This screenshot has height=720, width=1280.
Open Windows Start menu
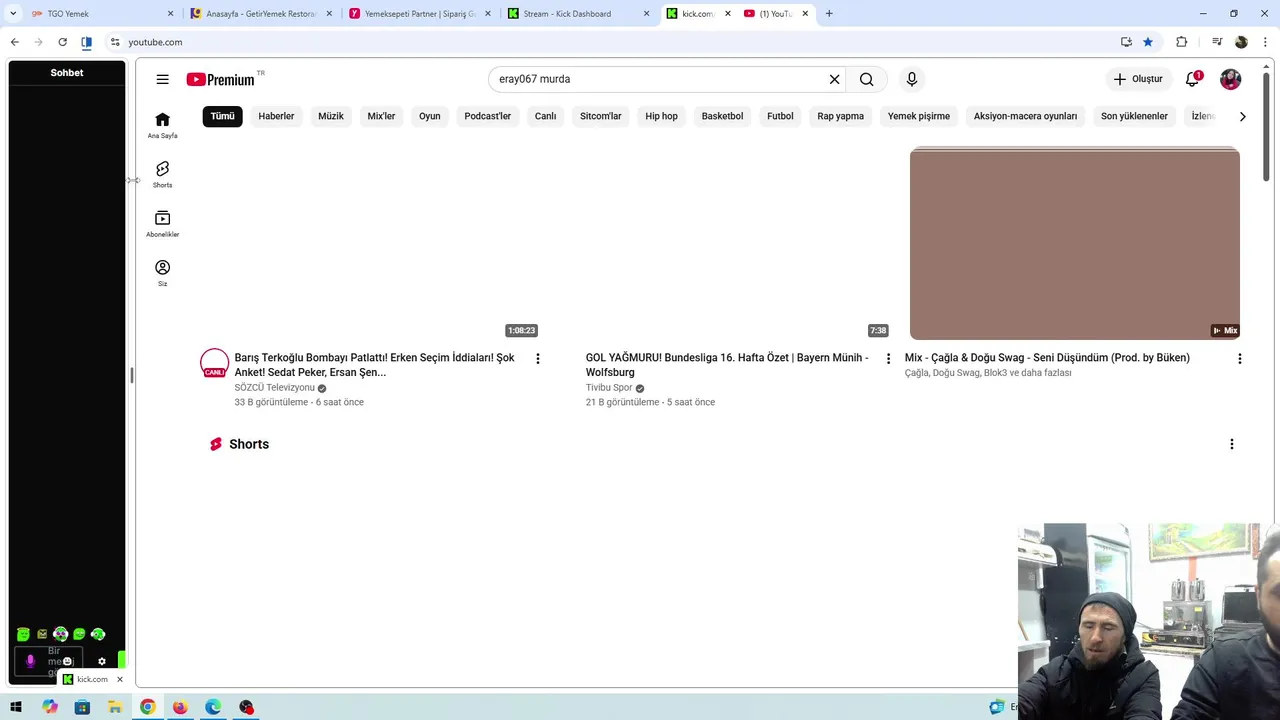click(16, 707)
